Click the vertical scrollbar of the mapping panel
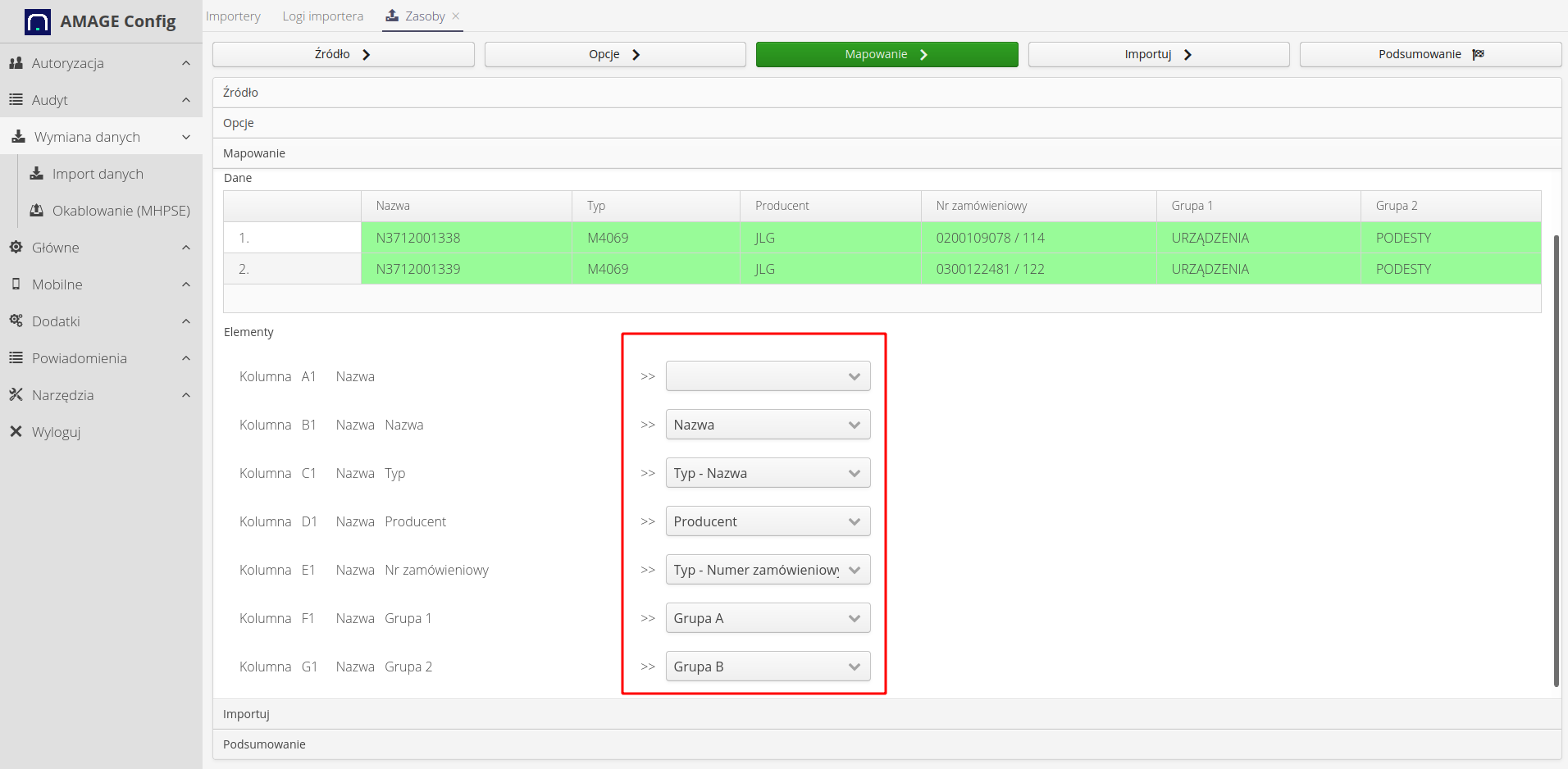This screenshot has height=769, width=1568. tap(1556, 459)
